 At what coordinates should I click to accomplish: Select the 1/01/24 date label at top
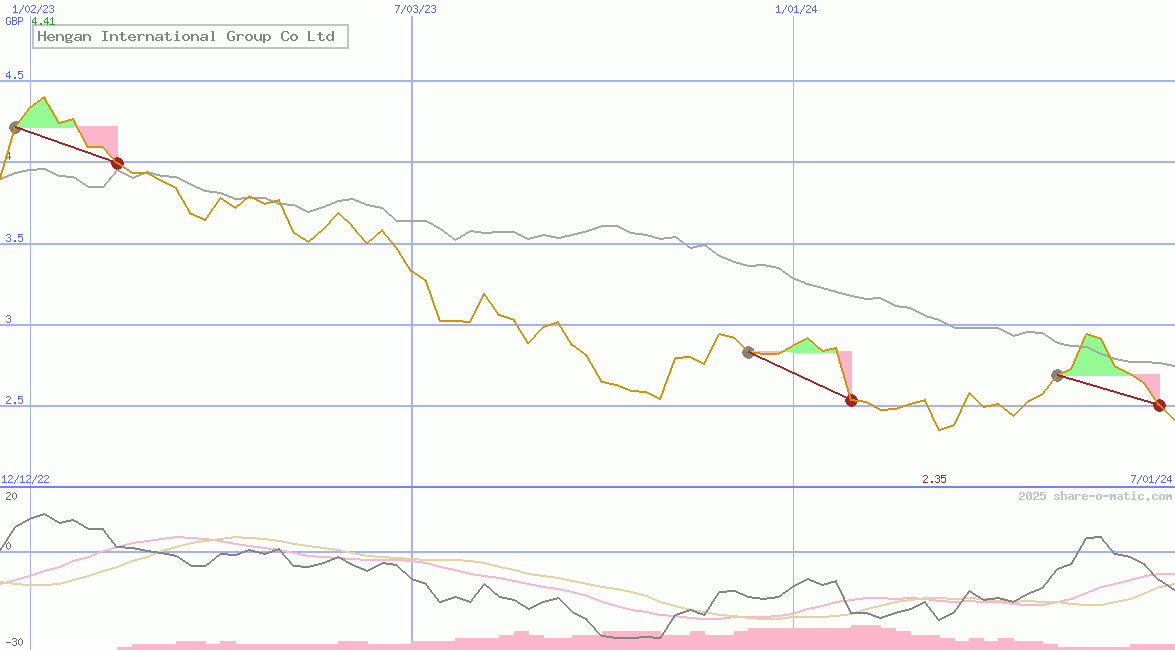click(x=796, y=9)
